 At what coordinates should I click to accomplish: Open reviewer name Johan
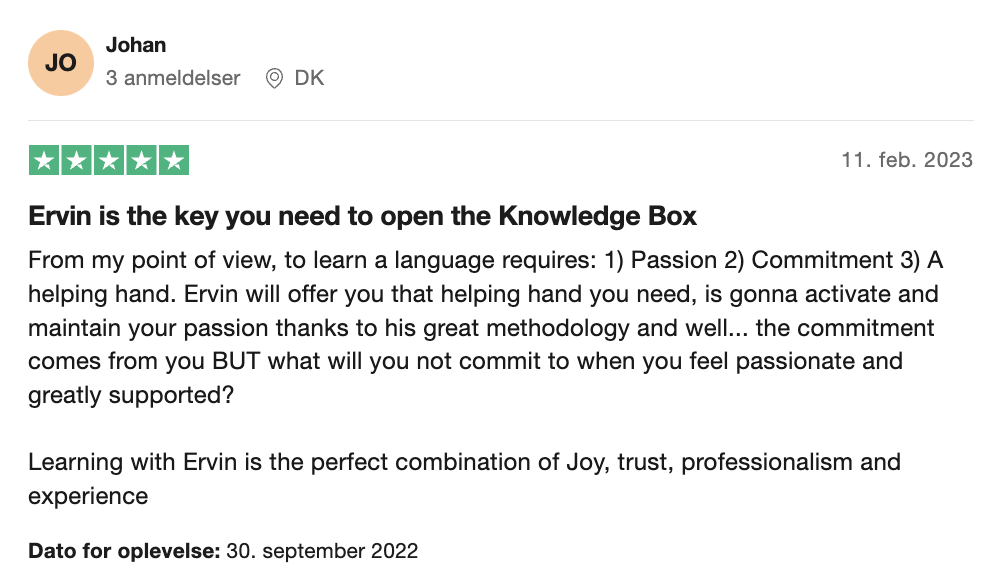136,45
